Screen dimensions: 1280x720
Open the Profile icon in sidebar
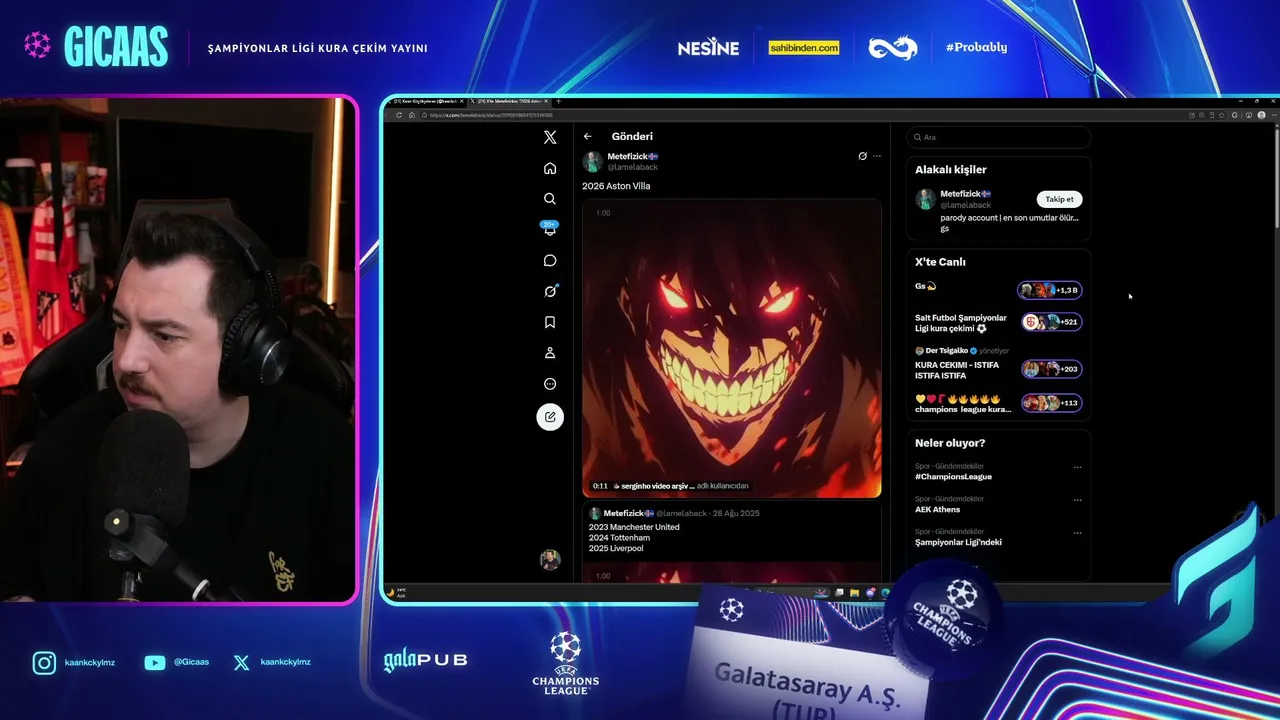tap(550, 353)
